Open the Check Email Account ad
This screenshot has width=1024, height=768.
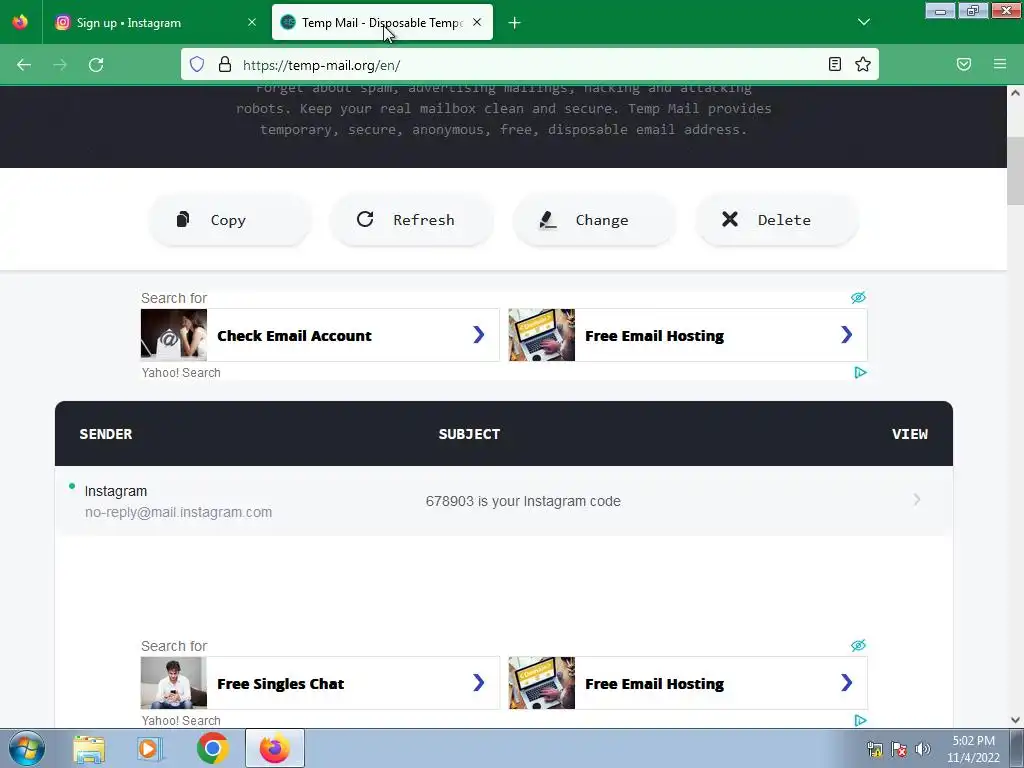320,335
